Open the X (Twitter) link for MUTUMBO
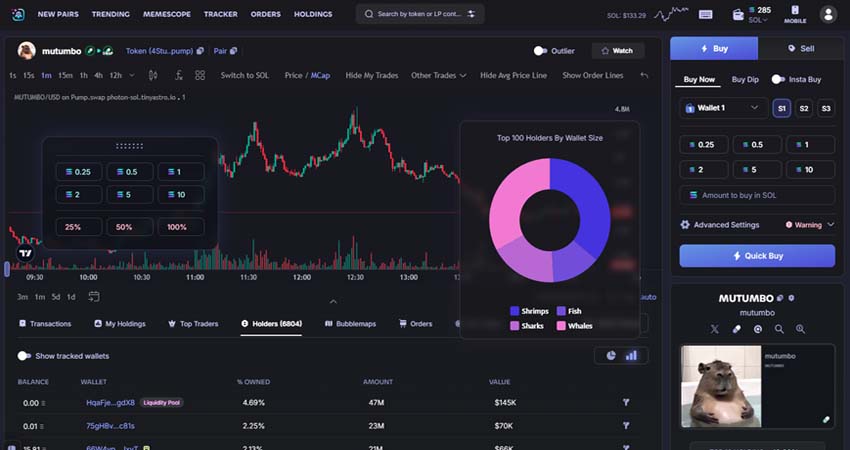850x450 pixels. 714,329
